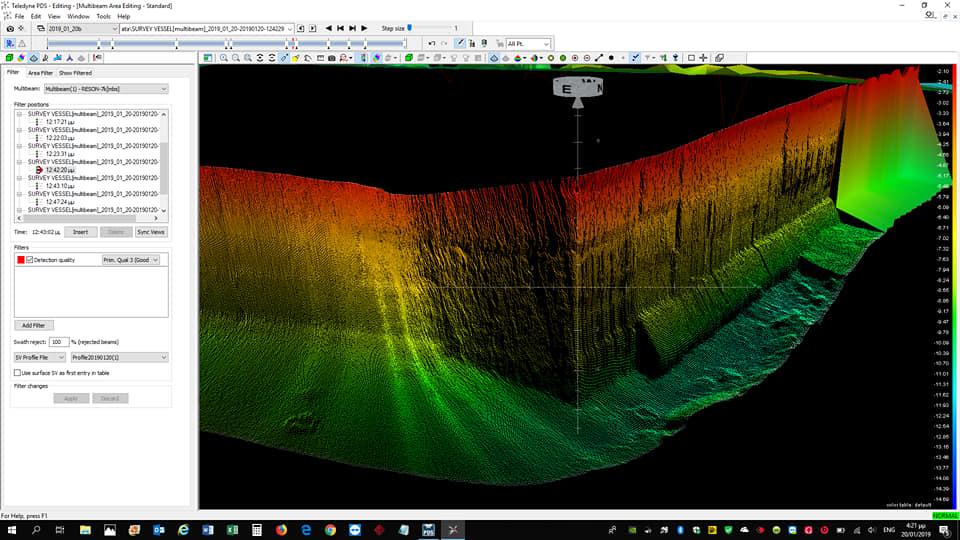Click the zoom in magnifier icon
960x540 pixels.
223,58
